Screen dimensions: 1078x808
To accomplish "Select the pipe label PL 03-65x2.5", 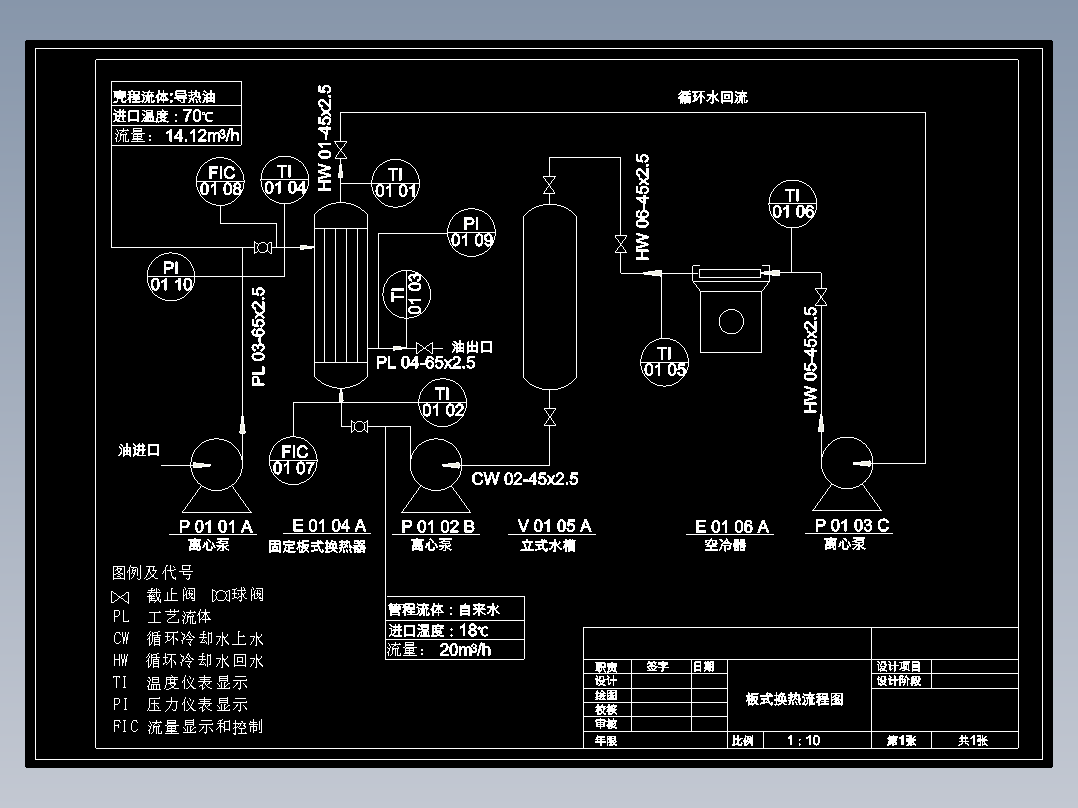I will pos(258,336).
